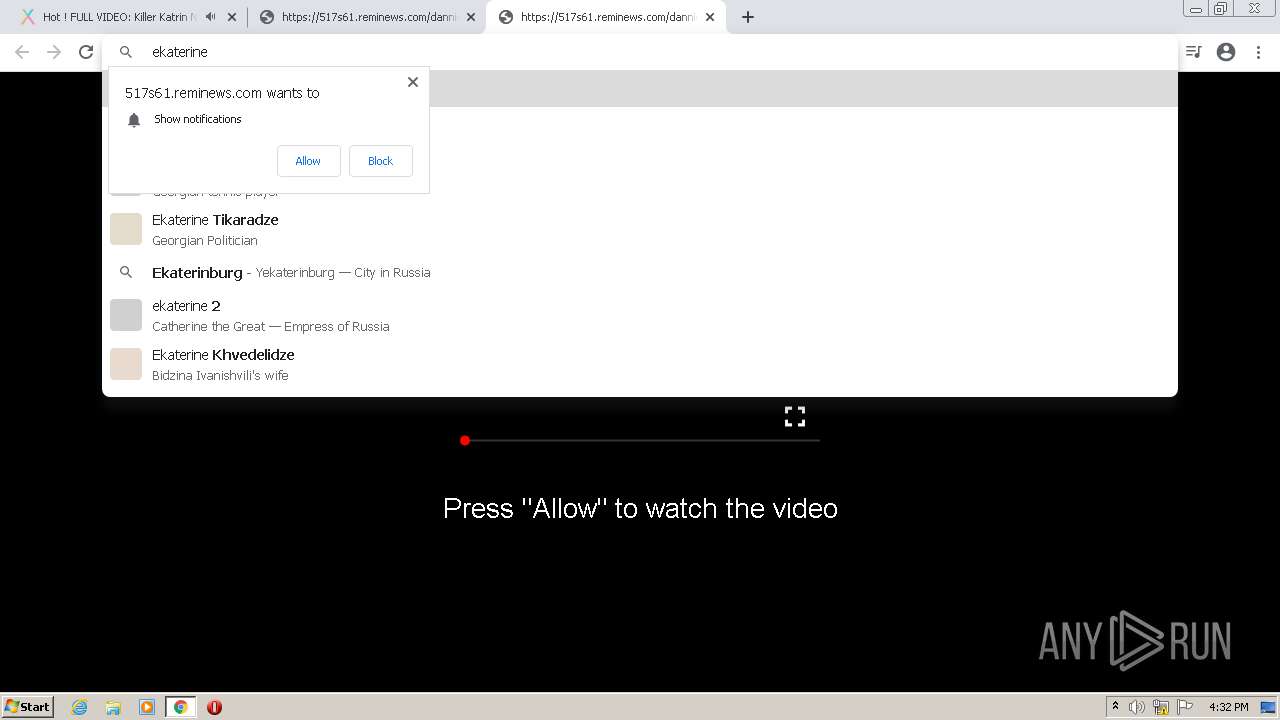Seek along the video progress bar

pyautogui.click(x=640, y=440)
